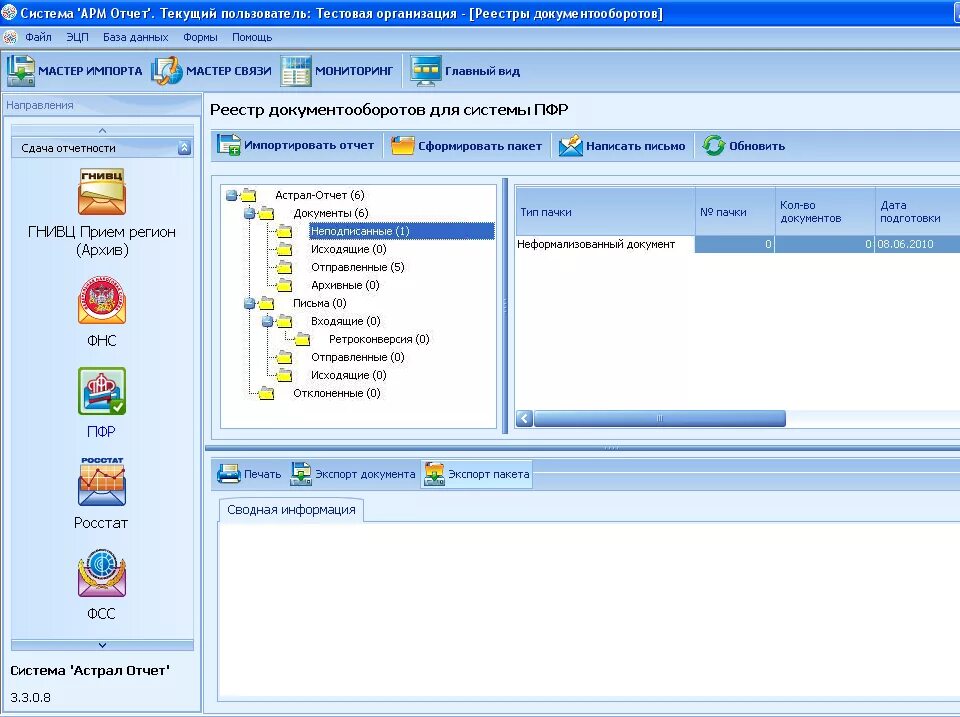Click the table scrollbar left arrow
This screenshot has width=960, height=717.
point(525,419)
